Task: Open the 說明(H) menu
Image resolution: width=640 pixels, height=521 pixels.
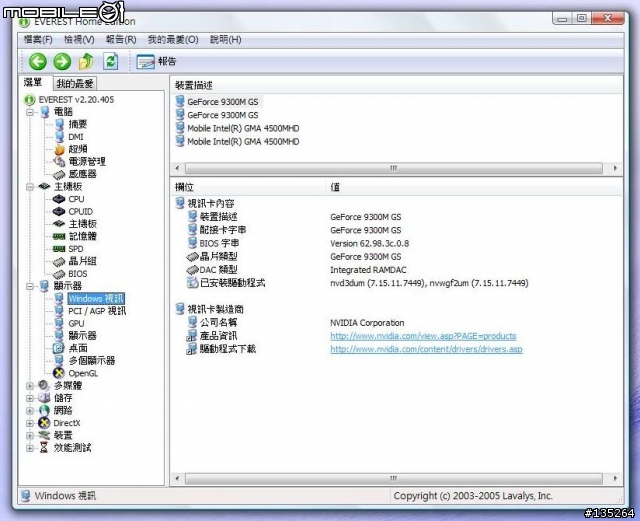Action: [225, 40]
